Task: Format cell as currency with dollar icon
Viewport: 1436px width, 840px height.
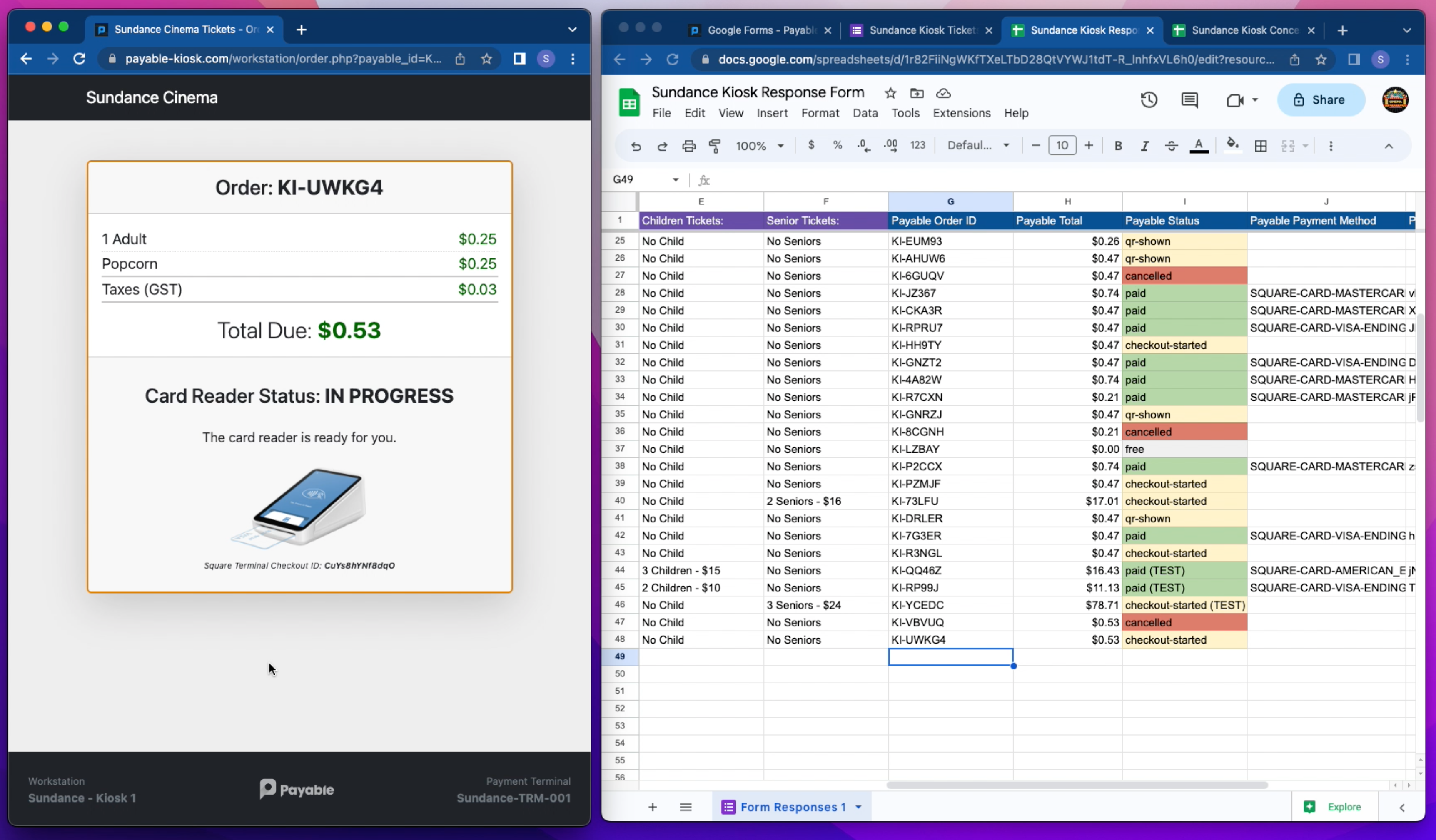Action: [810, 145]
